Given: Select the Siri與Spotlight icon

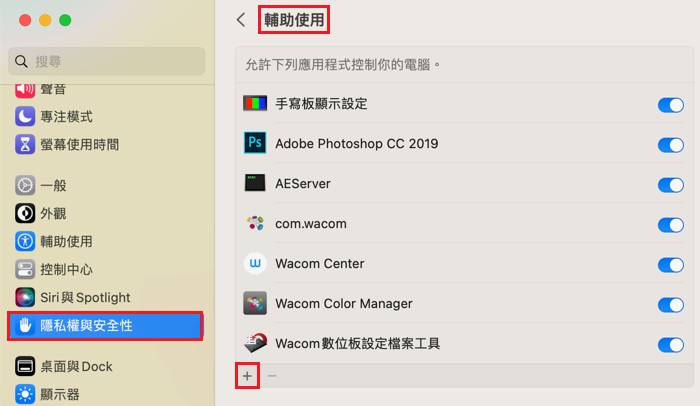Looking at the screenshot, I should pyautogui.click(x=25, y=297).
